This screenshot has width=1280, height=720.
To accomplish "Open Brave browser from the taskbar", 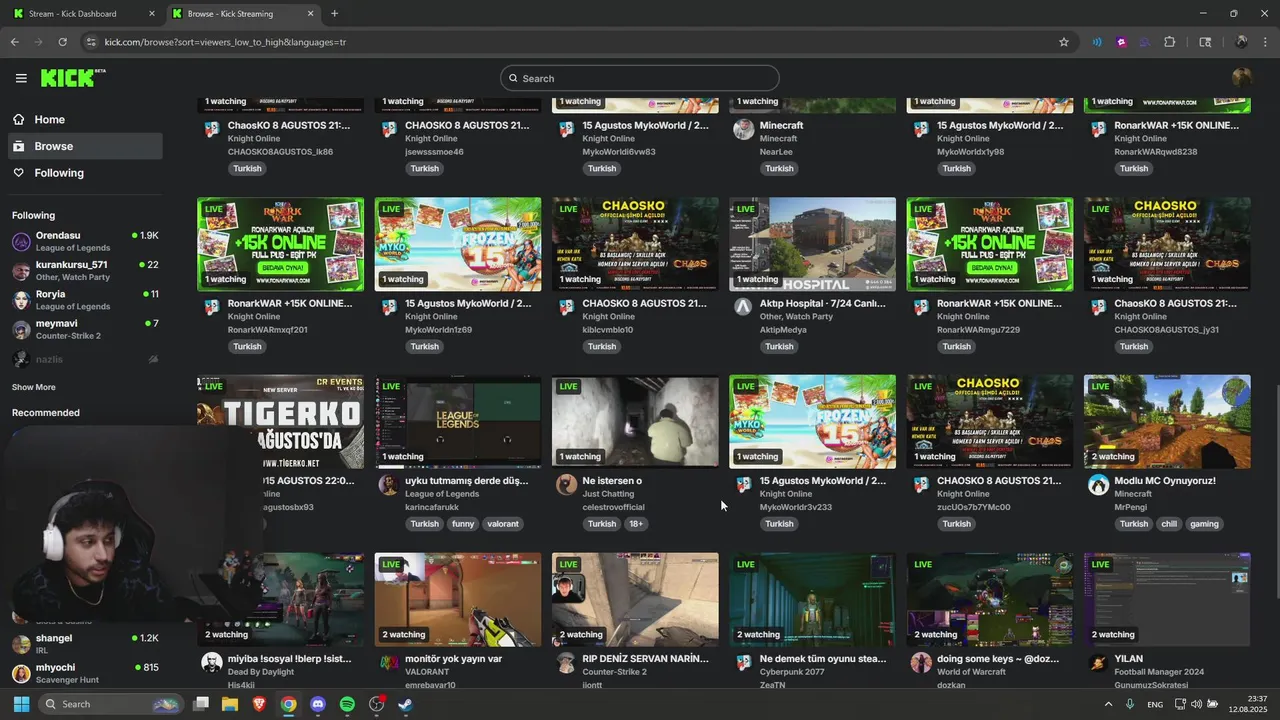I will [259, 704].
